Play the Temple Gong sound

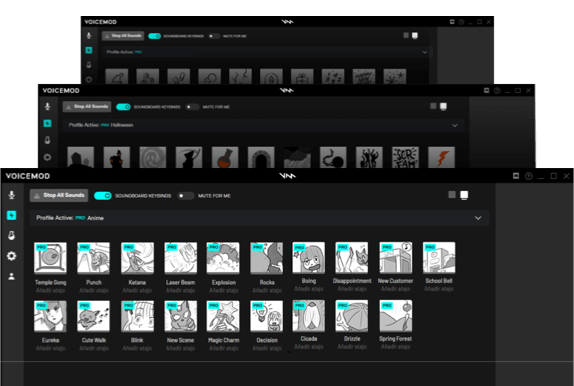51,257
